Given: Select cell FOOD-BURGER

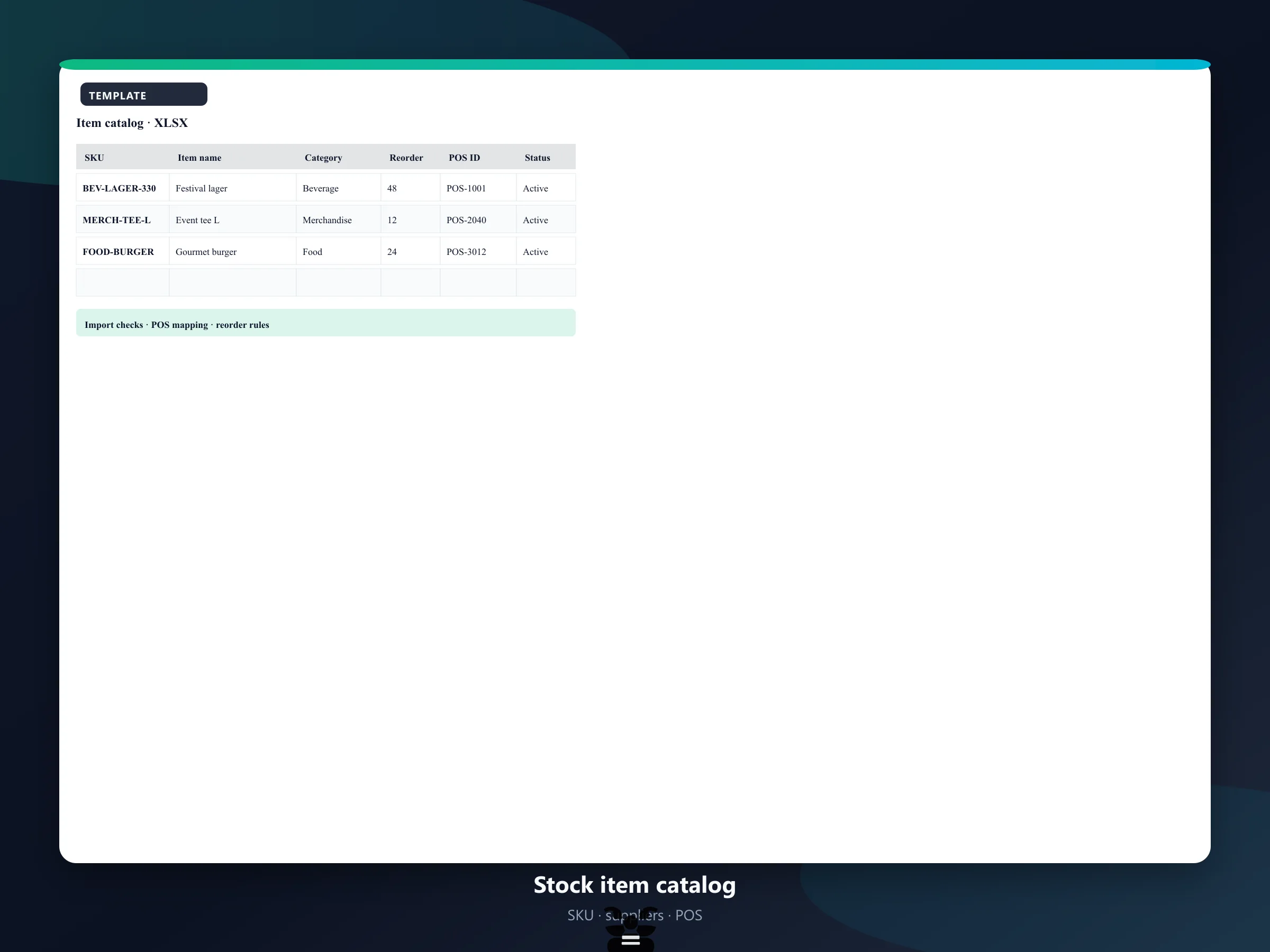Looking at the screenshot, I should 123,251.
